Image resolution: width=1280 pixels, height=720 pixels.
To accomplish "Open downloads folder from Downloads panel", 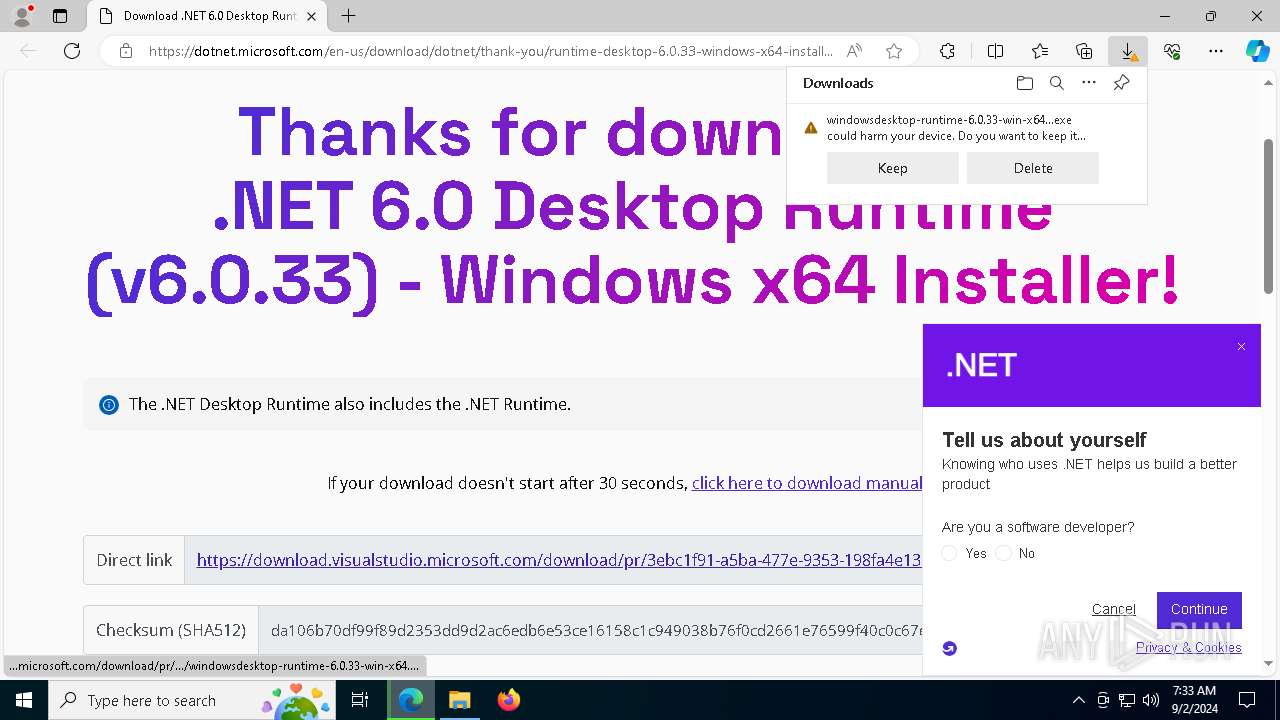I will tap(1024, 83).
